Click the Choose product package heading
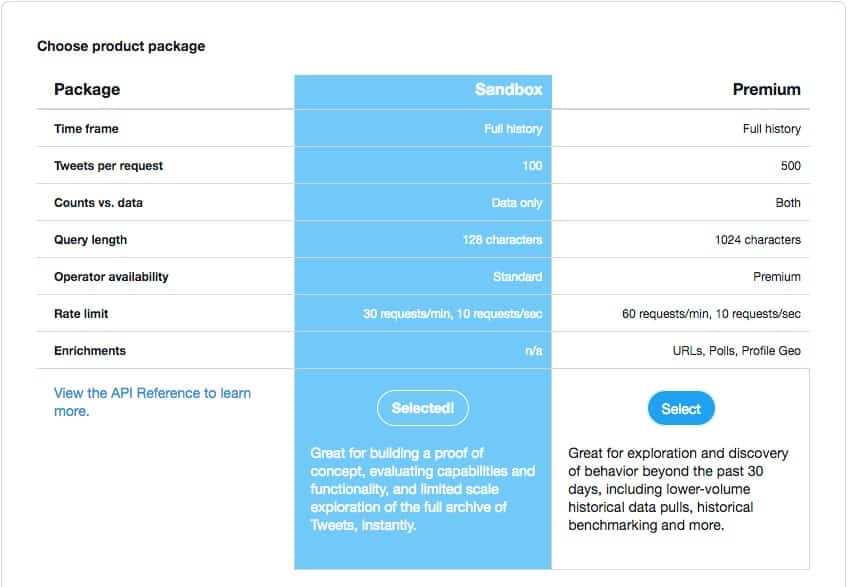 tap(120, 46)
